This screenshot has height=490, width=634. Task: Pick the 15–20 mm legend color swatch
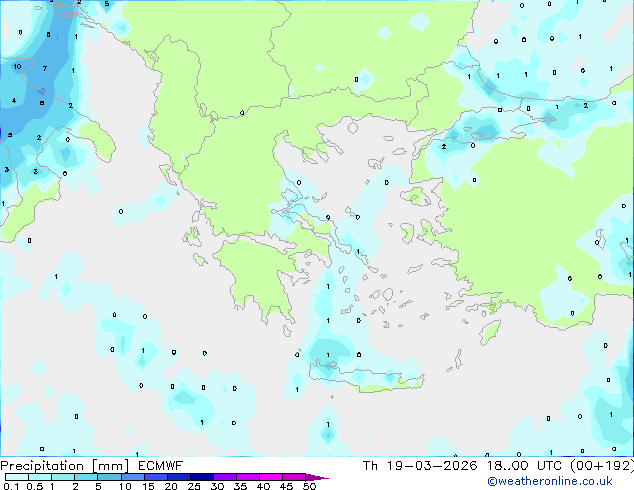click(x=155, y=477)
